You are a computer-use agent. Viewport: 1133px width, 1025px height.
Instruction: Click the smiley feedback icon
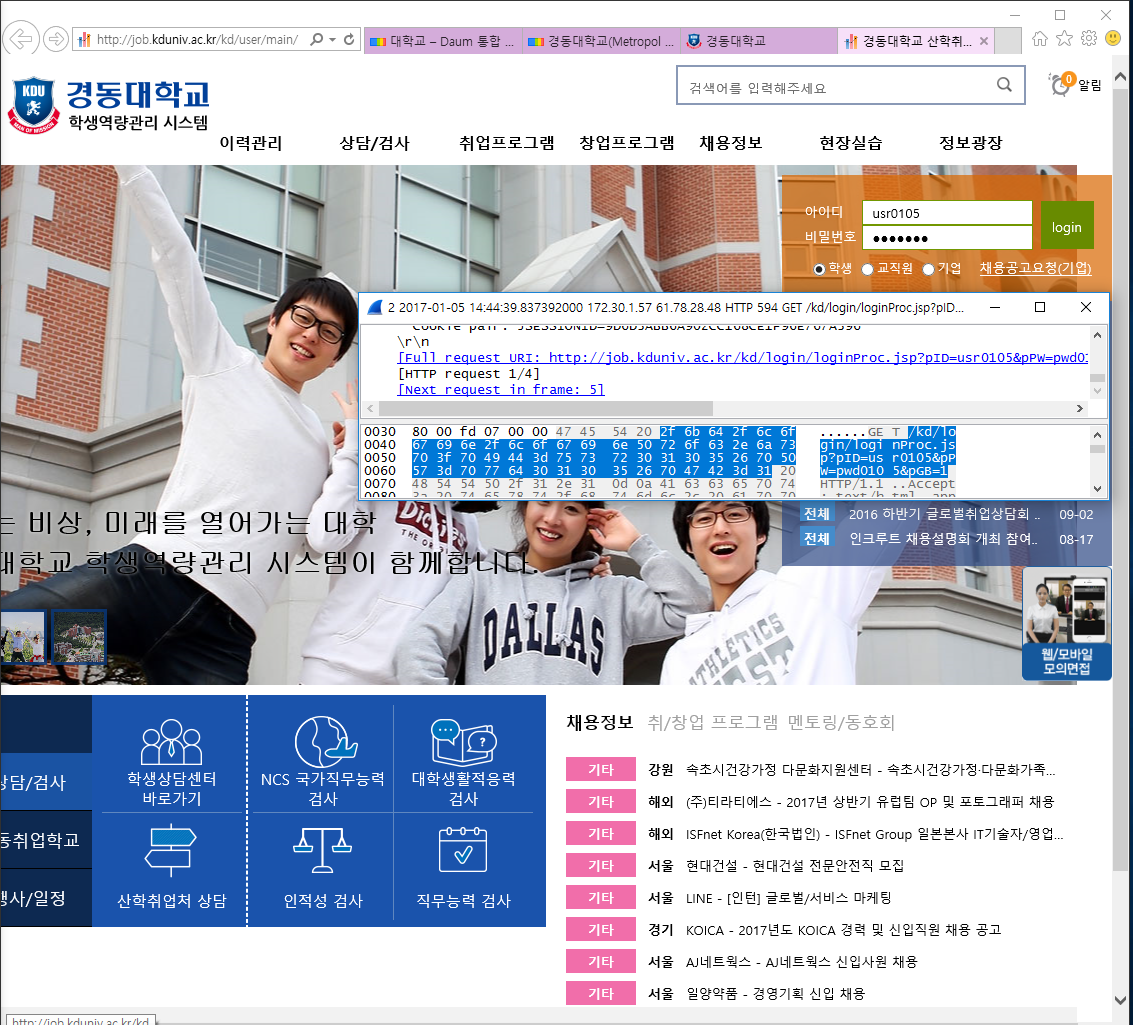tap(1113, 38)
